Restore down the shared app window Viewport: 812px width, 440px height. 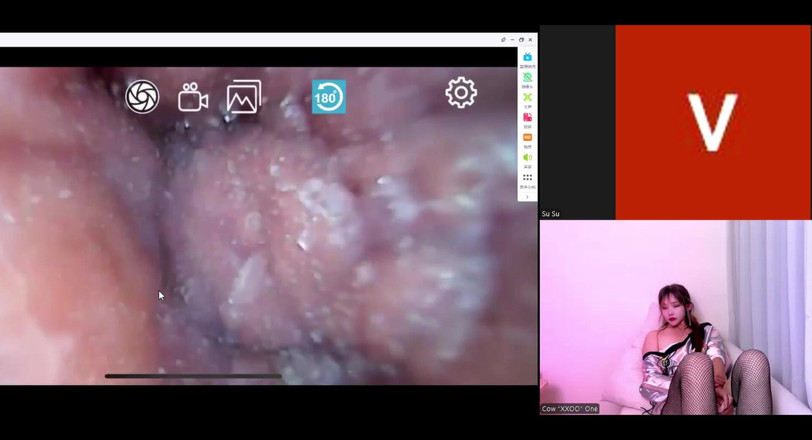[521, 40]
